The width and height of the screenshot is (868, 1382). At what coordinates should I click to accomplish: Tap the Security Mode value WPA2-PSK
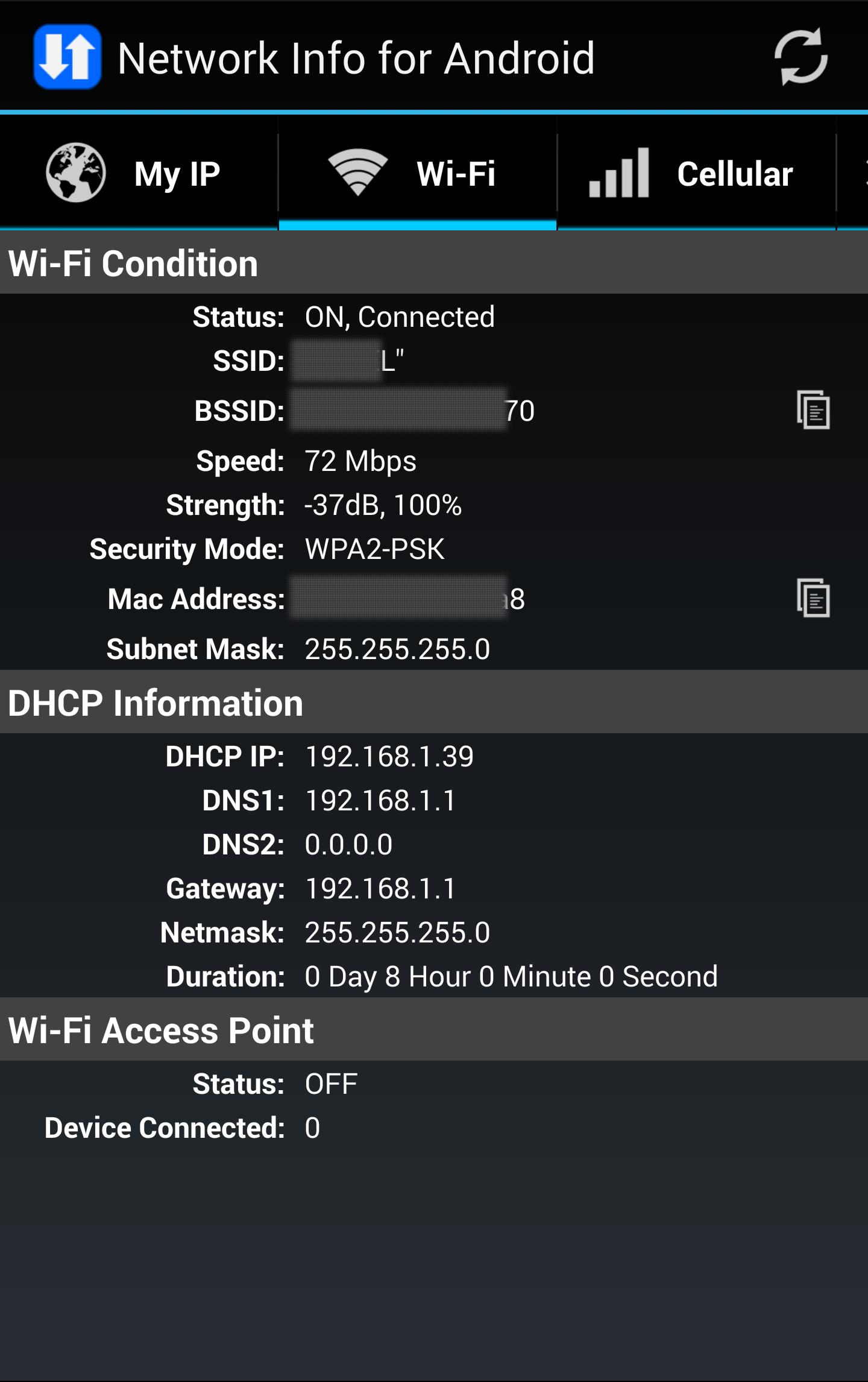pos(375,549)
